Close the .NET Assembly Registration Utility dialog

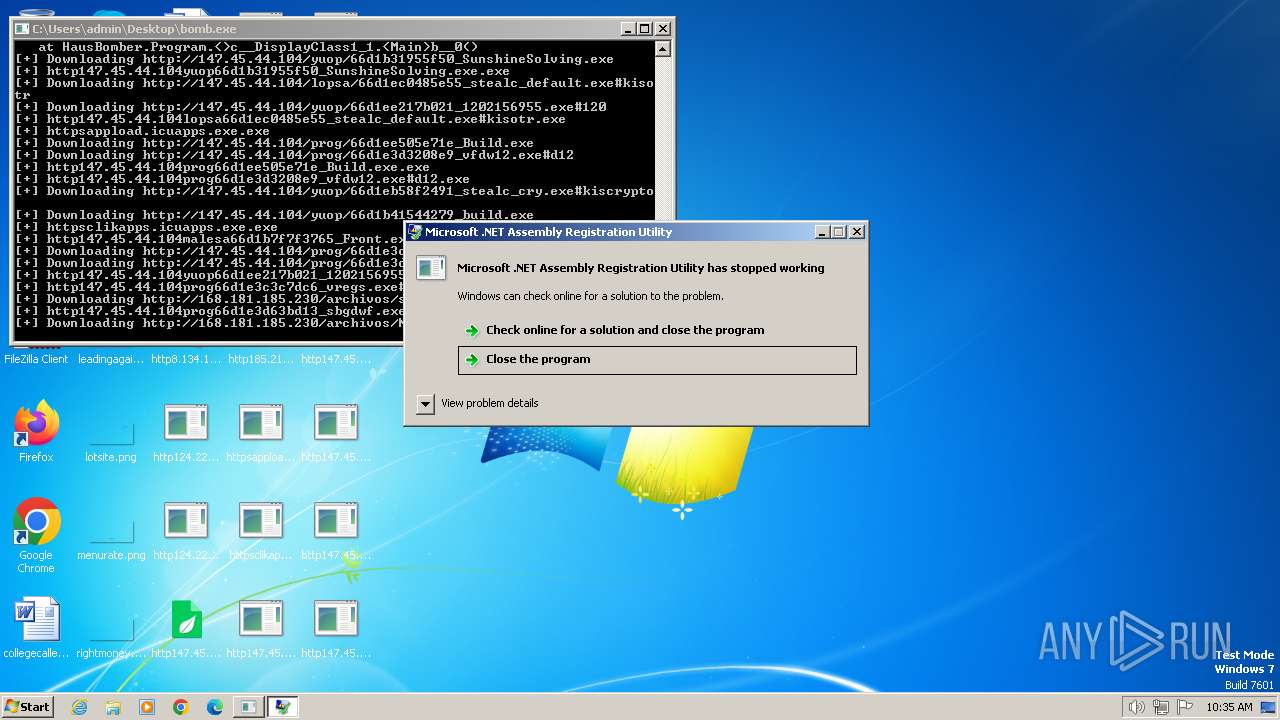pyautogui.click(x=857, y=232)
